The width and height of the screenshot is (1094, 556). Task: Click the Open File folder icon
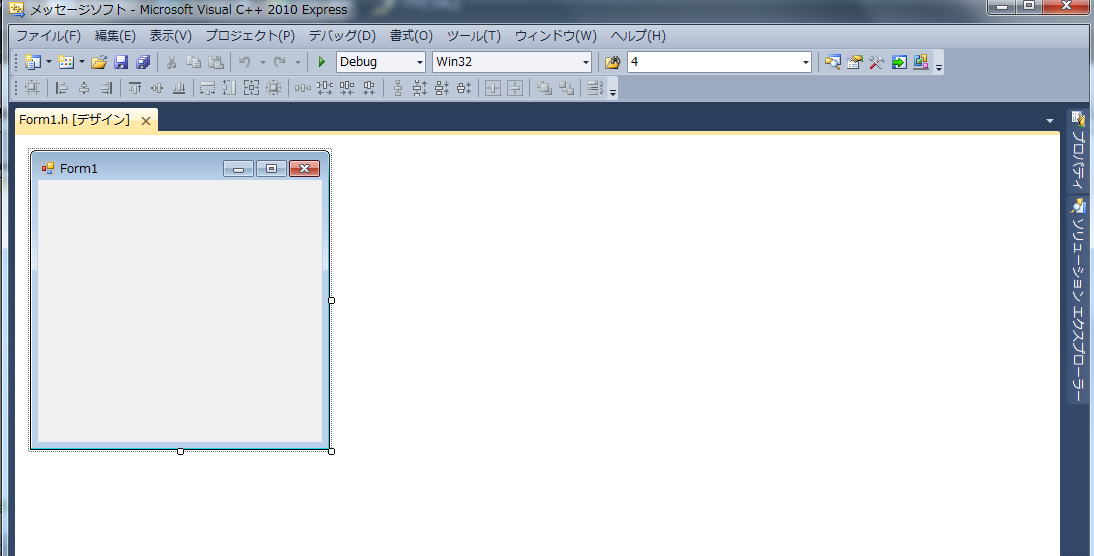coord(99,62)
